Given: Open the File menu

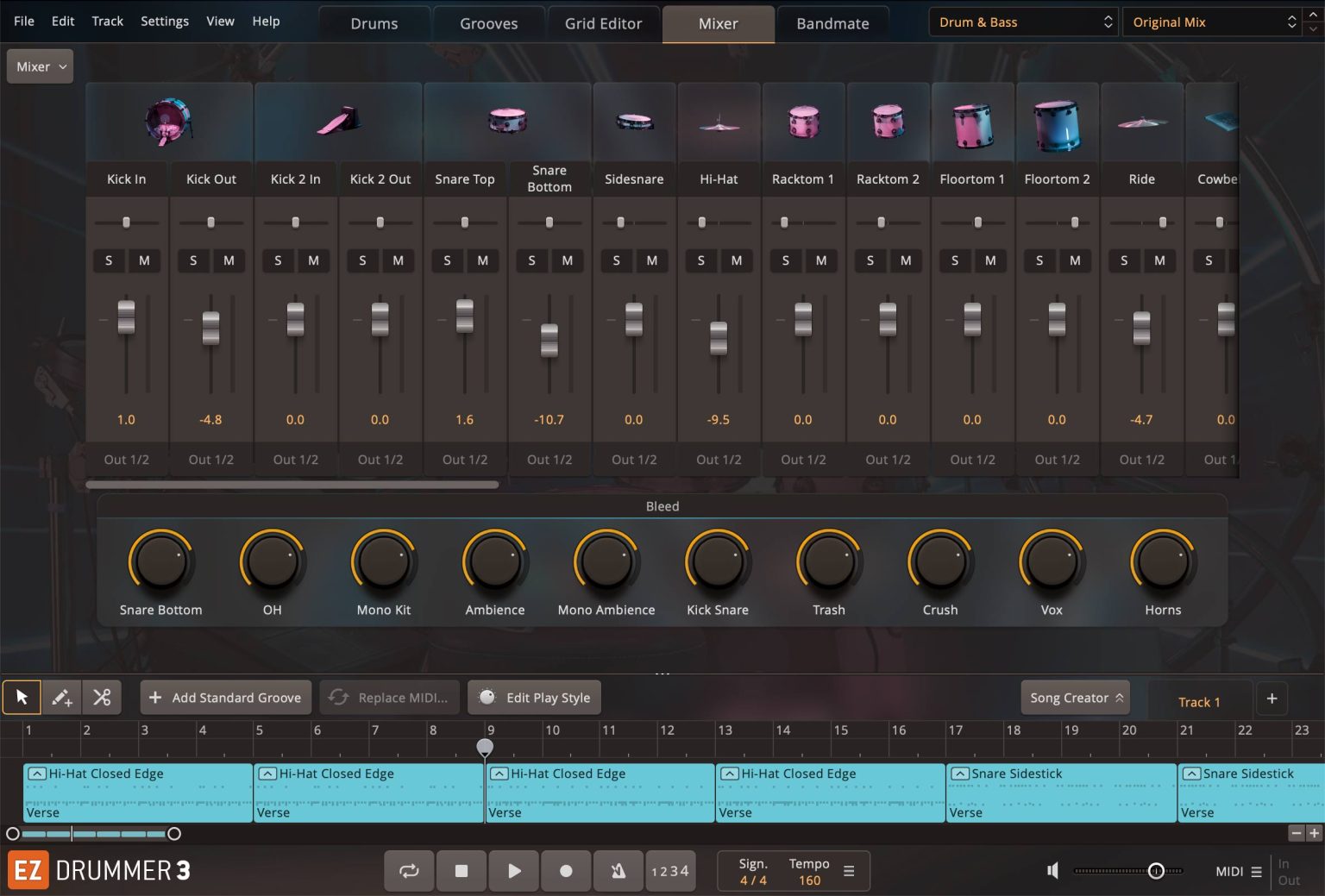Looking at the screenshot, I should pyautogui.click(x=24, y=21).
